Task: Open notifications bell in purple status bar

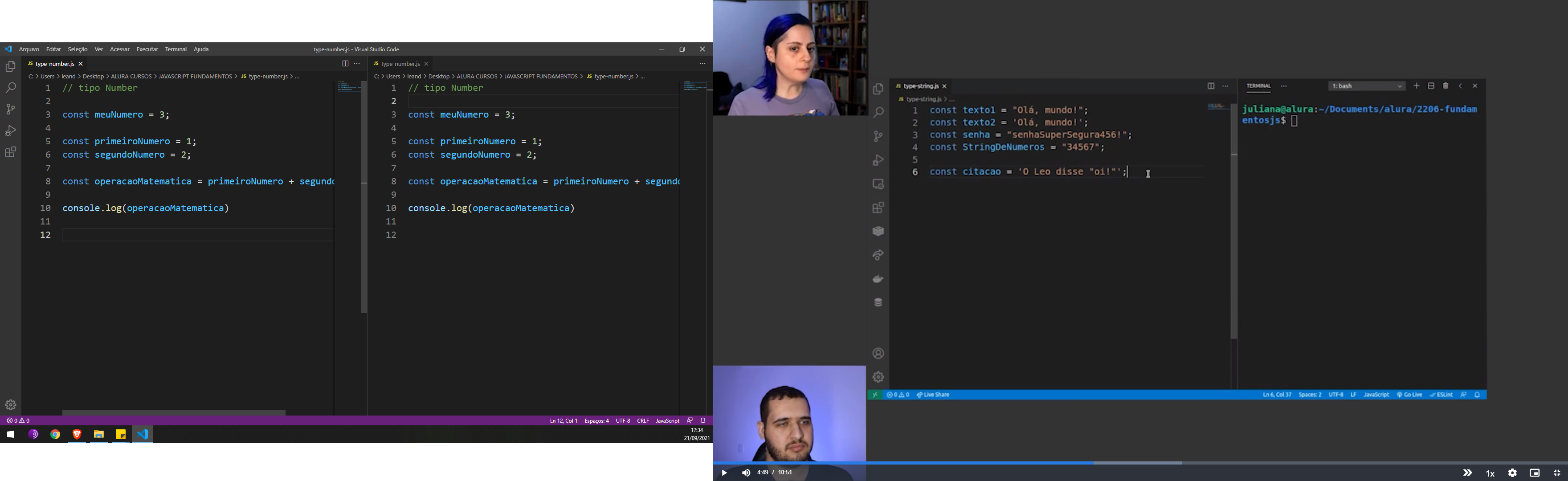Action: click(x=703, y=421)
